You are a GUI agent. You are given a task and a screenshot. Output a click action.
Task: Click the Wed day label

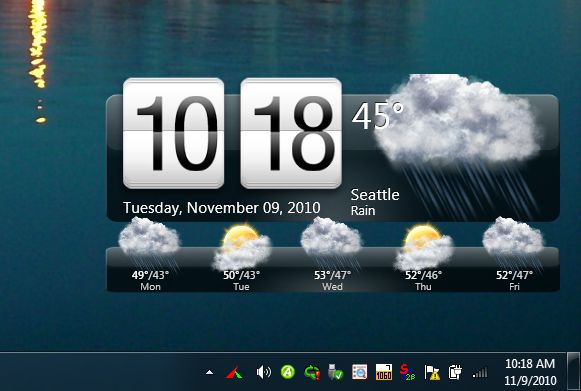[x=332, y=286]
